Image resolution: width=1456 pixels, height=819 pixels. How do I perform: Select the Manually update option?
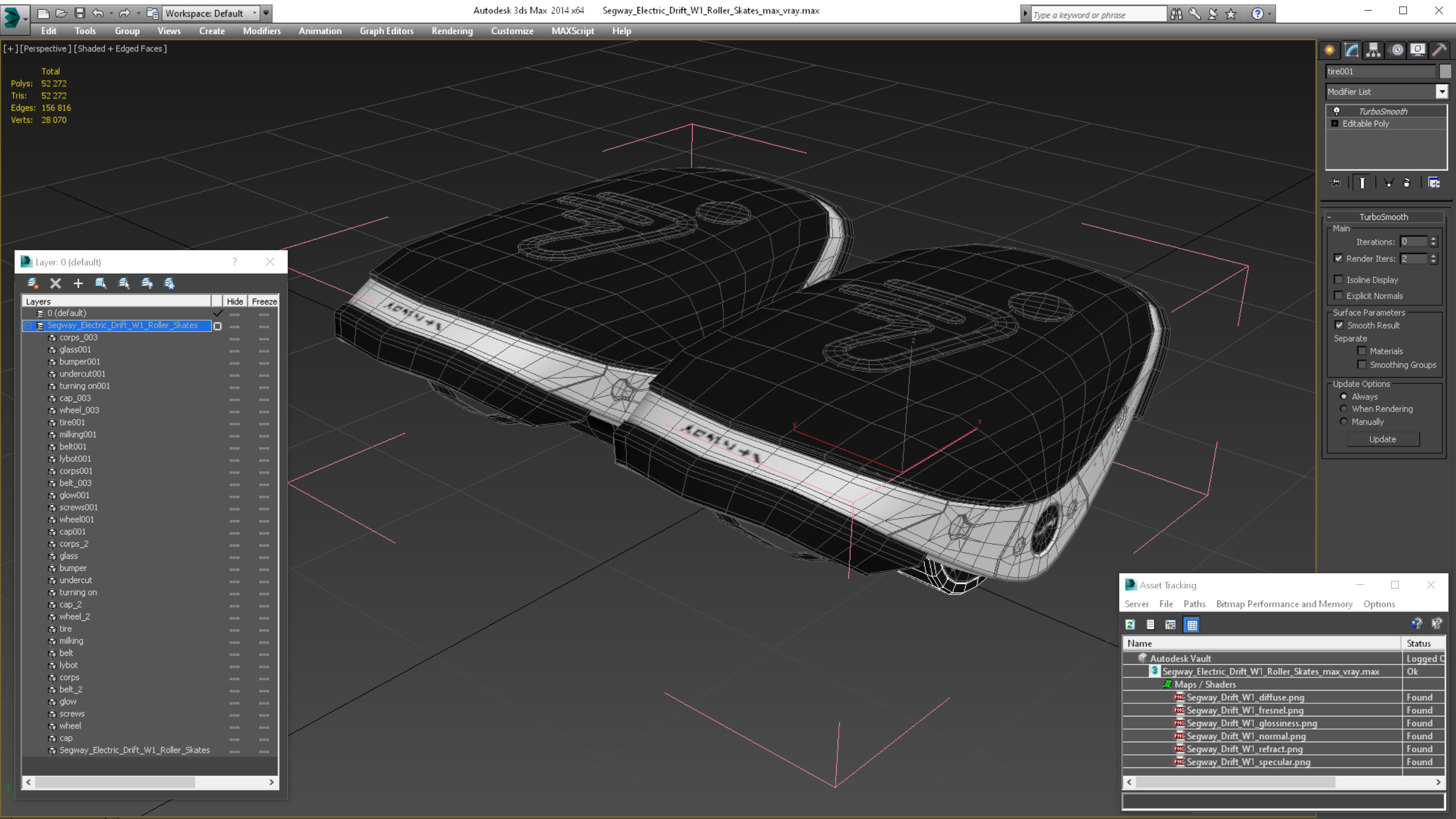click(x=1344, y=421)
